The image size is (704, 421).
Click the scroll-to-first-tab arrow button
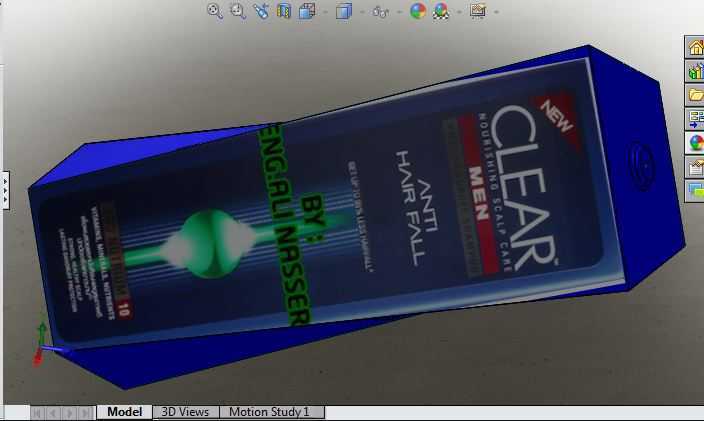click(x=37, y=412)
